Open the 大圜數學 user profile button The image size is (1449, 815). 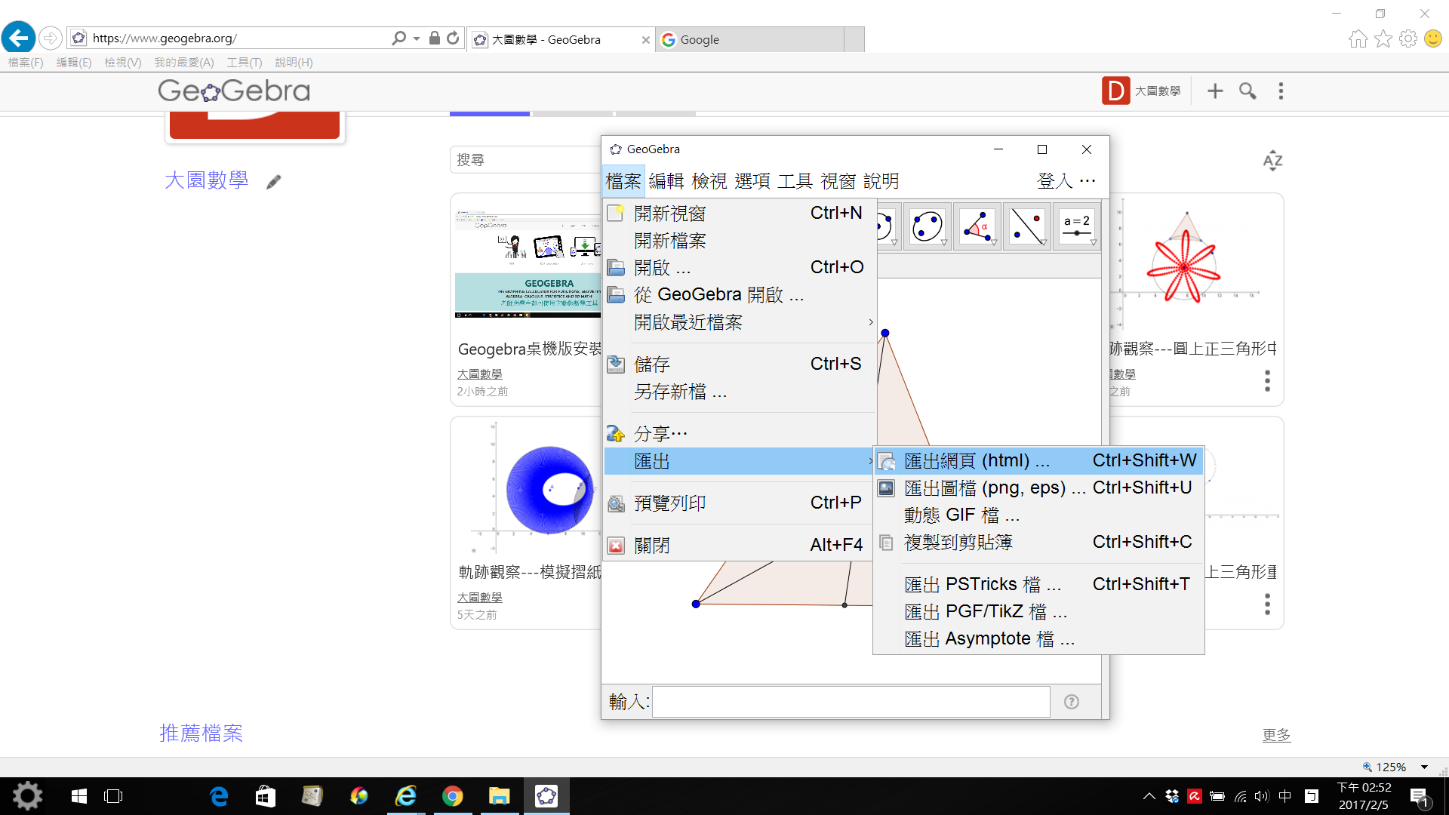1141,91
